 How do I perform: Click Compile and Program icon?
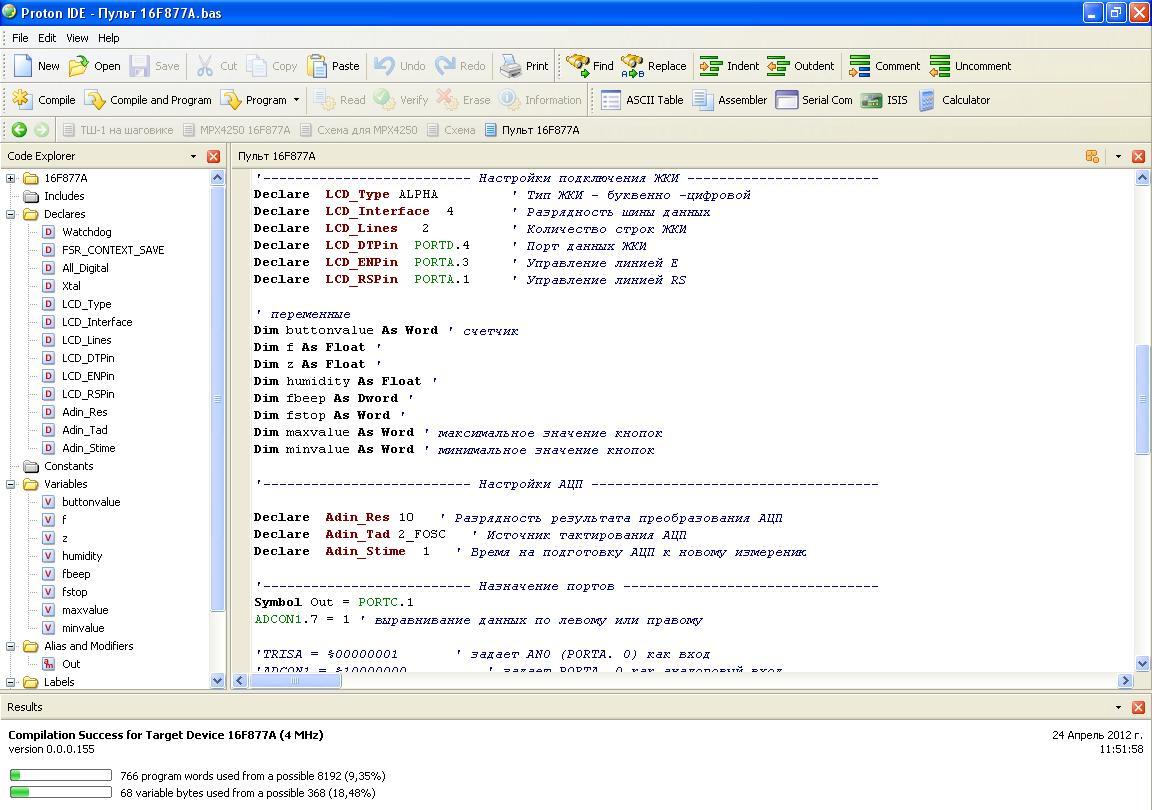148,100
